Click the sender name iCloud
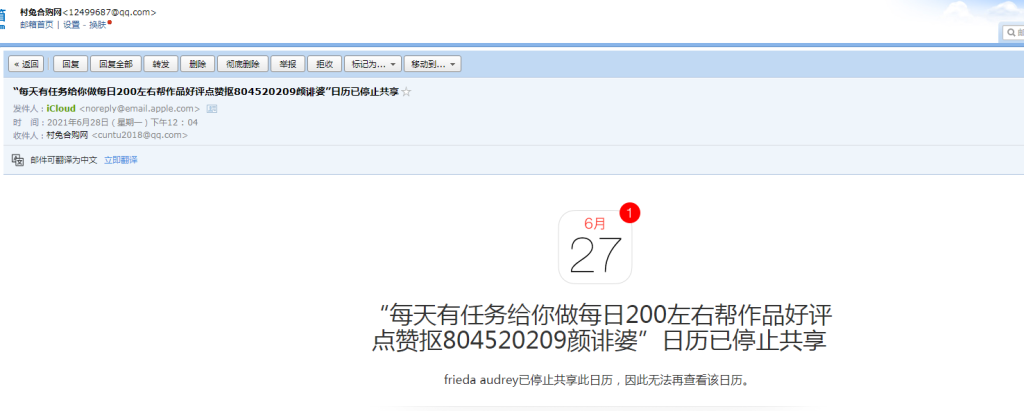Viewport: 1024px width, 411px height. [61, 108]
